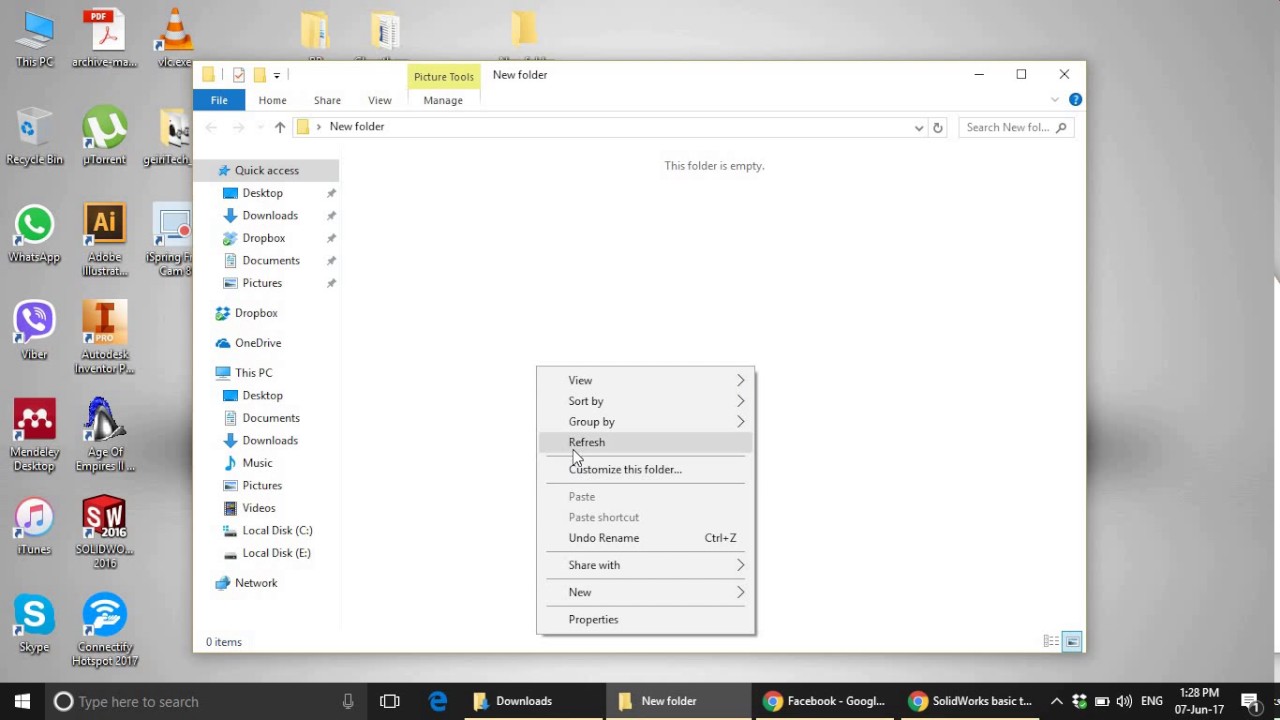Click the refresh button beside address bar
Image resolution: width=1280 pixels, height=720 pixels.
coord(937,127)
